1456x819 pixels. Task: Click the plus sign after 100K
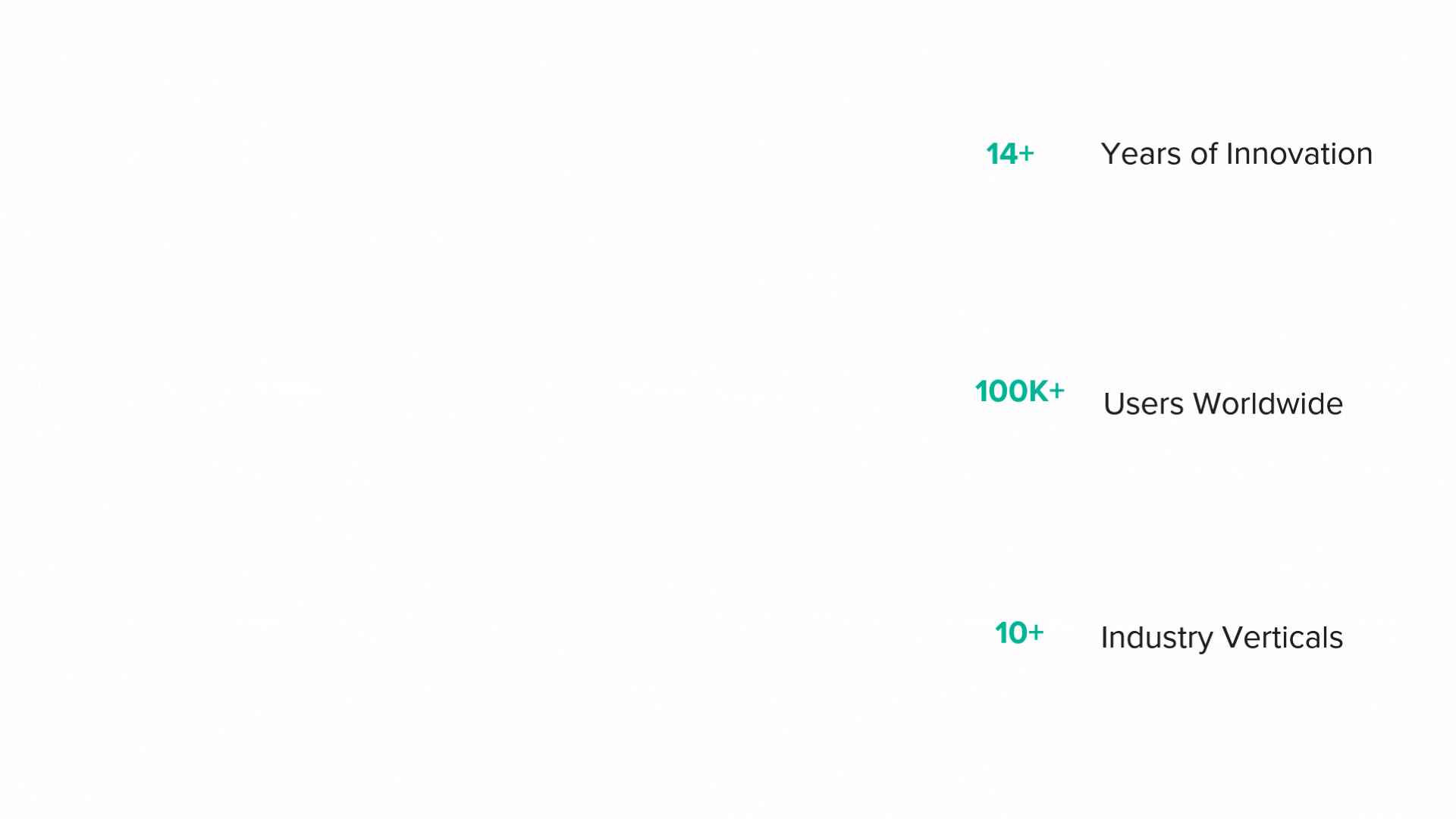coord(1056,391)
